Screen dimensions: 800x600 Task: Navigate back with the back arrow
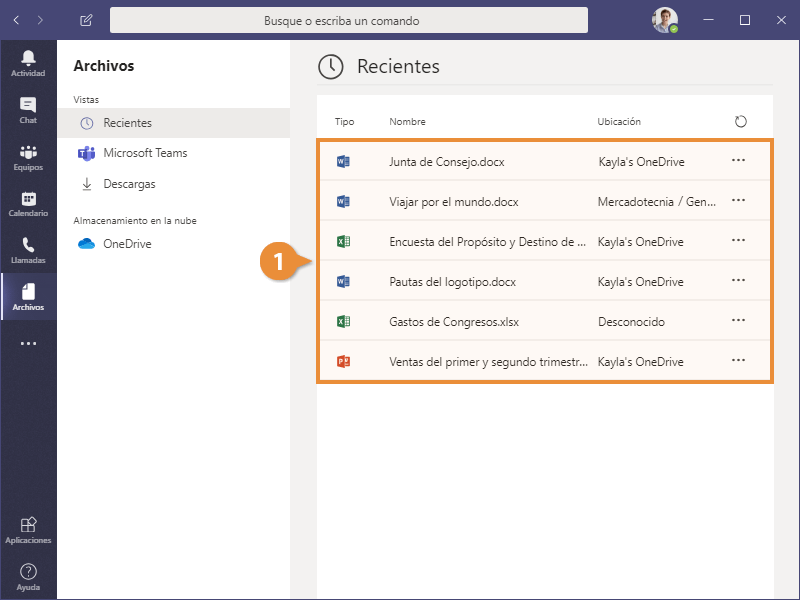(16, 19)
